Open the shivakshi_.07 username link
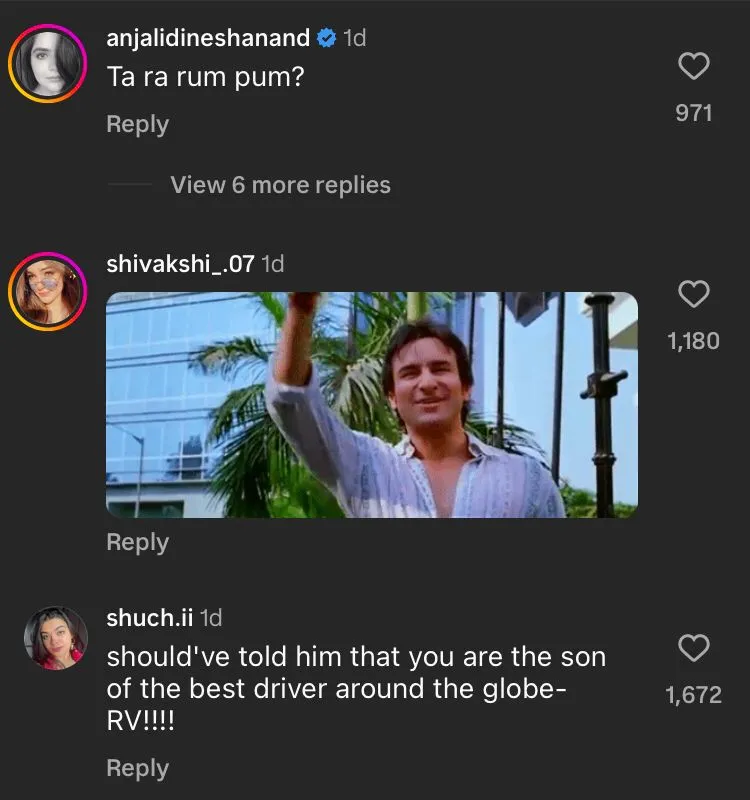 pyautogui.click(x=180, y=264)
